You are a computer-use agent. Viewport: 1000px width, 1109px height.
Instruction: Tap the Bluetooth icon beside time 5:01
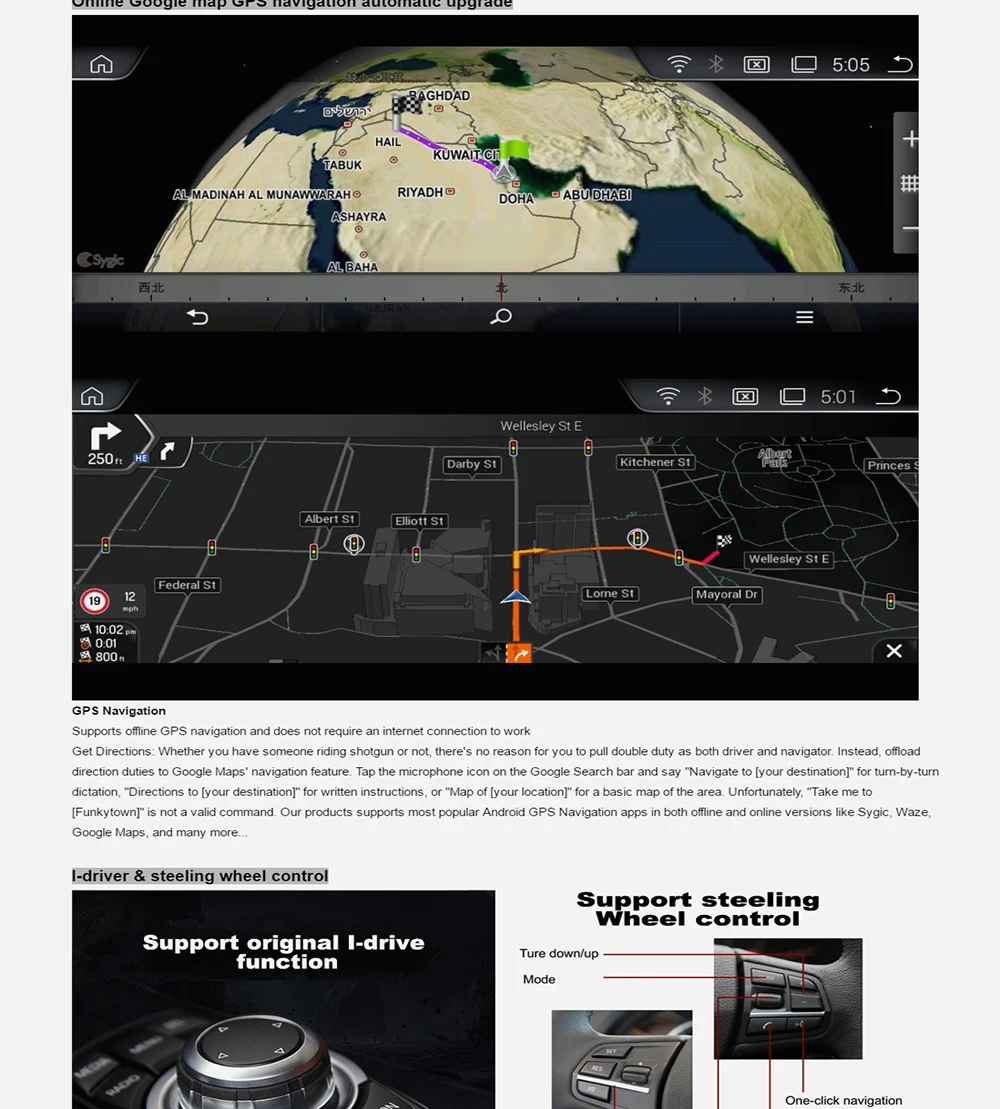coord(705,396)
